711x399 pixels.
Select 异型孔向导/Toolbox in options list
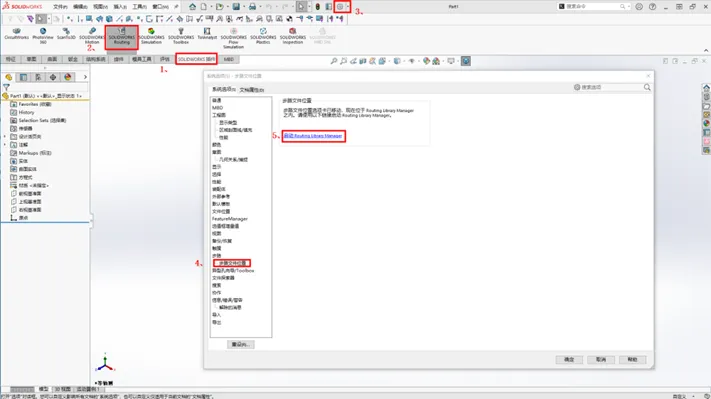click(233, 270)
